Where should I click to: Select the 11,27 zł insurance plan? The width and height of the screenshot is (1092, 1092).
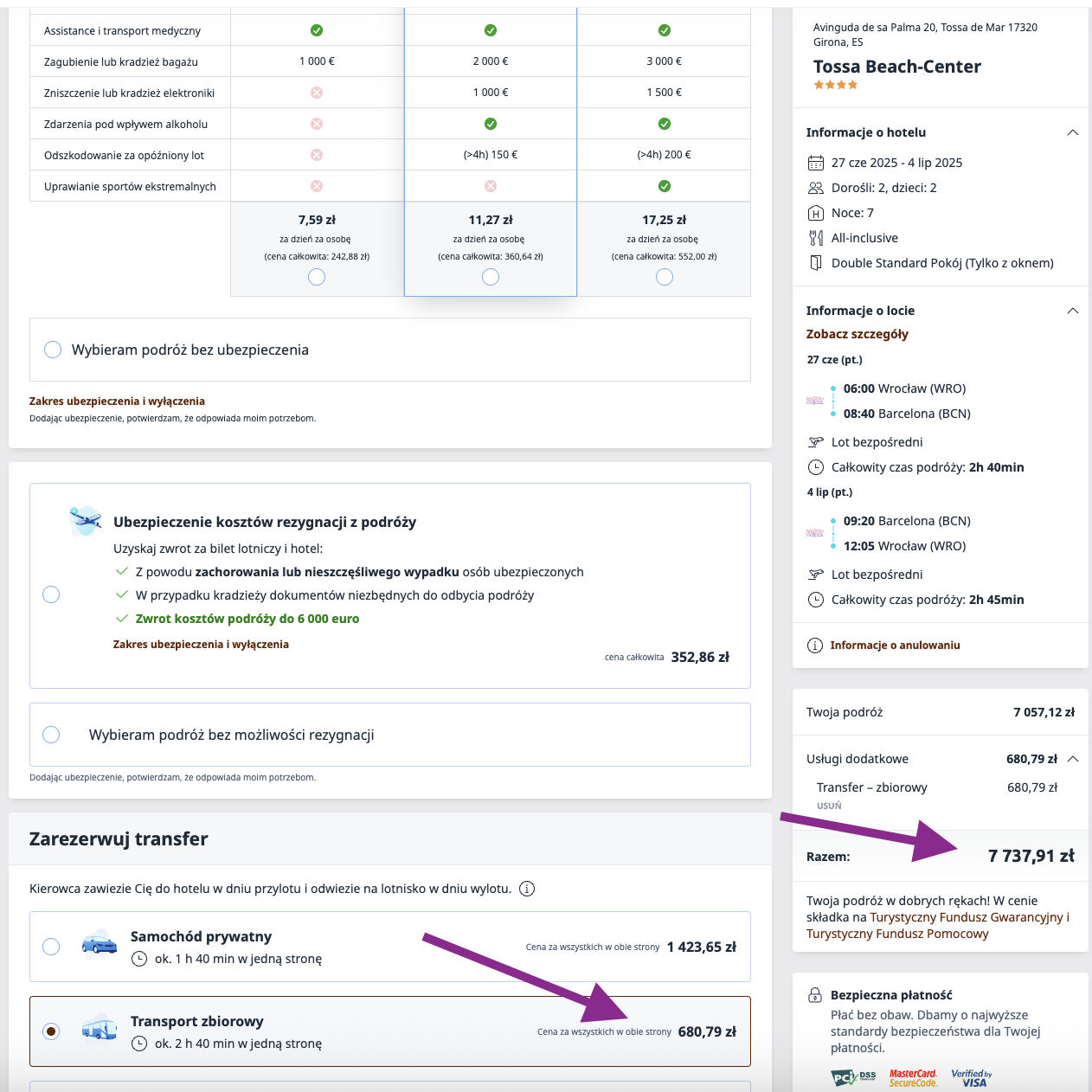(x=491, y=277)
